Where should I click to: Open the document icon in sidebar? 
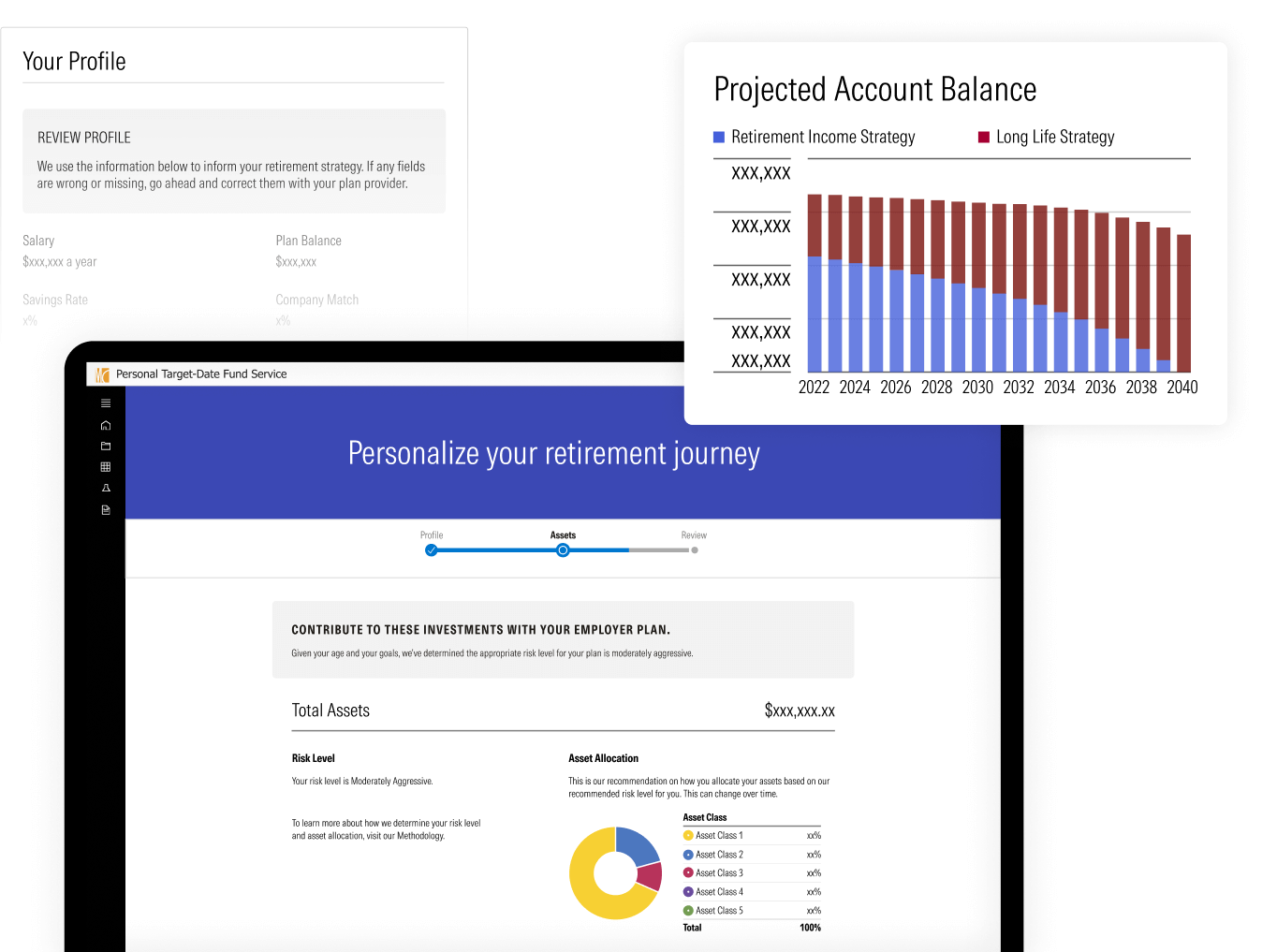pyautogui.click(x=106, y=510)
